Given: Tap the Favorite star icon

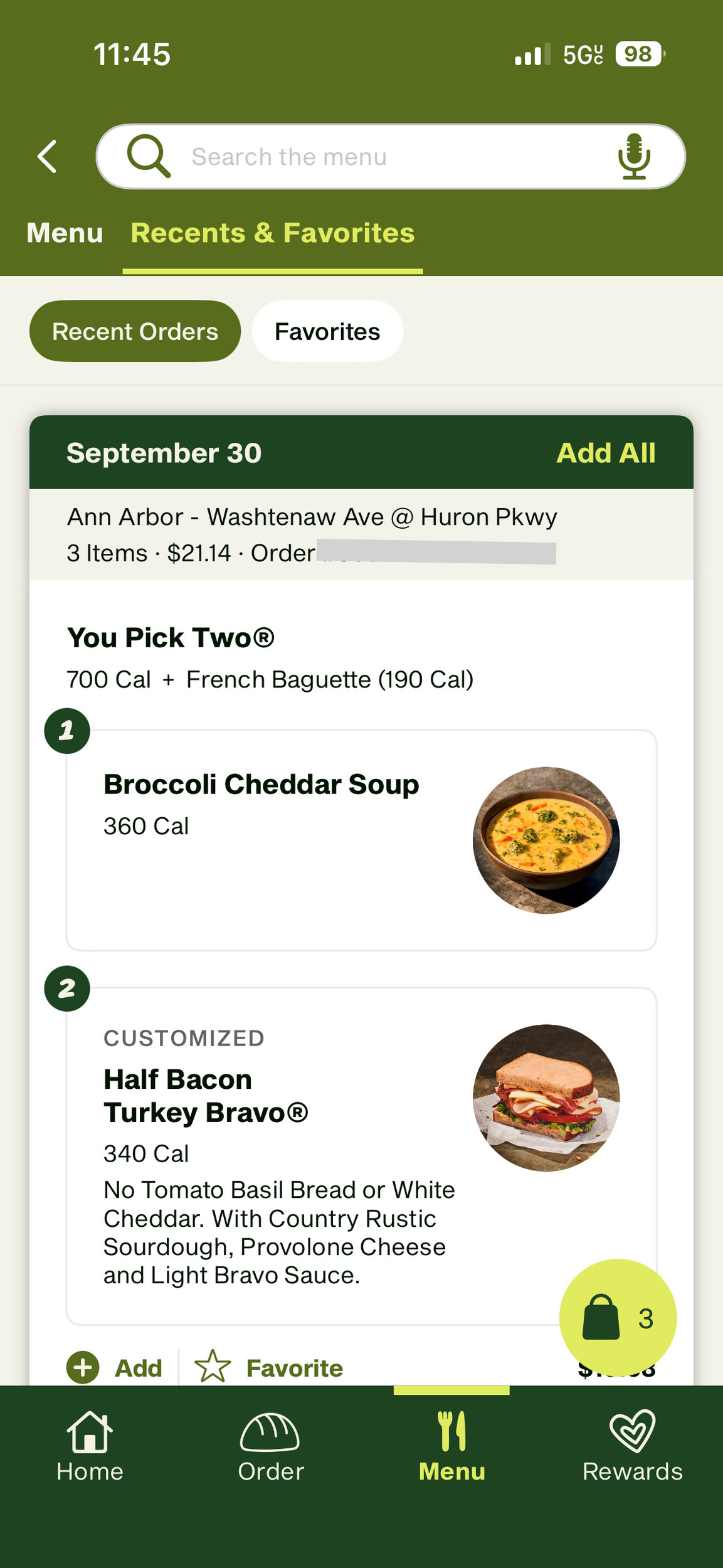Looking at the screenshot, I should coord(213,1367).
